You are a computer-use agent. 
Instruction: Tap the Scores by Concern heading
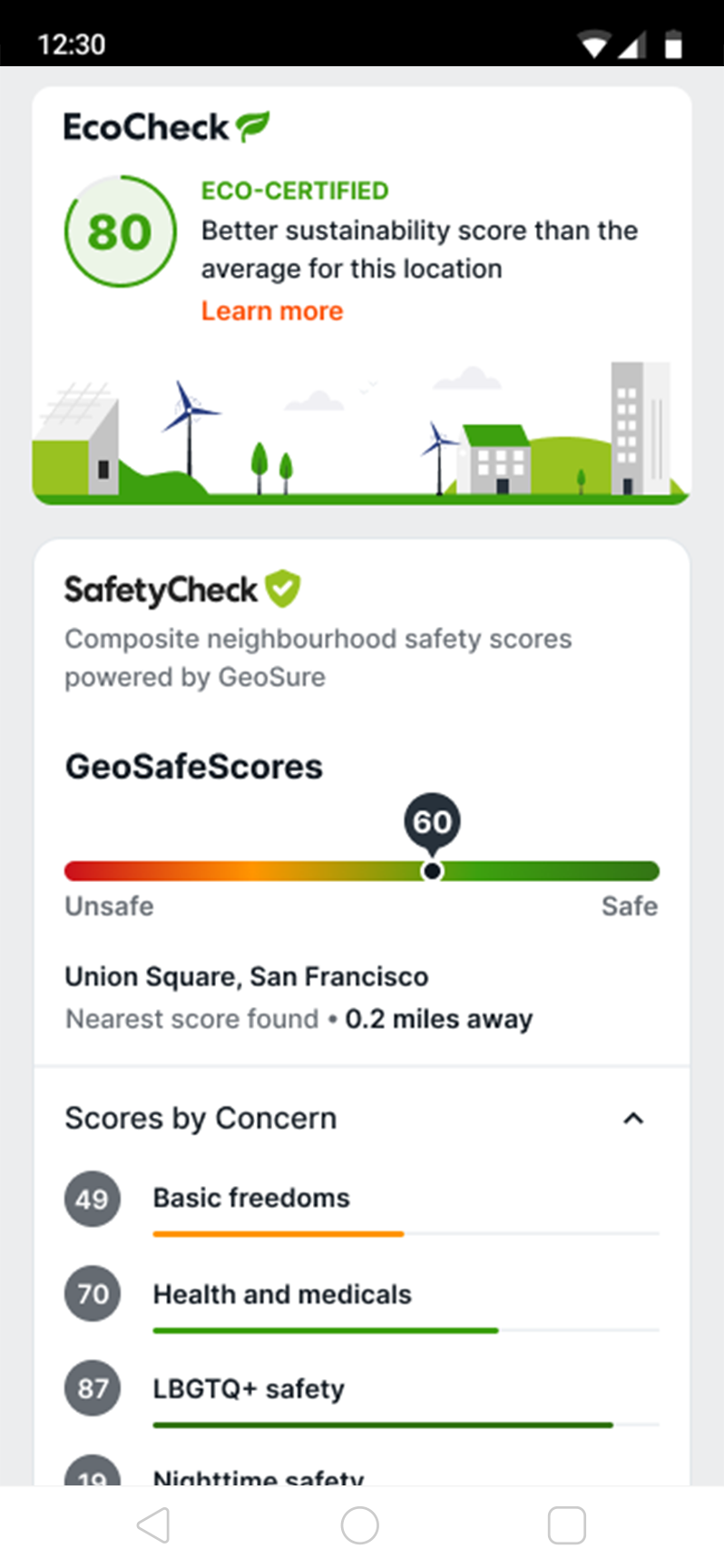click(201, 1119)
